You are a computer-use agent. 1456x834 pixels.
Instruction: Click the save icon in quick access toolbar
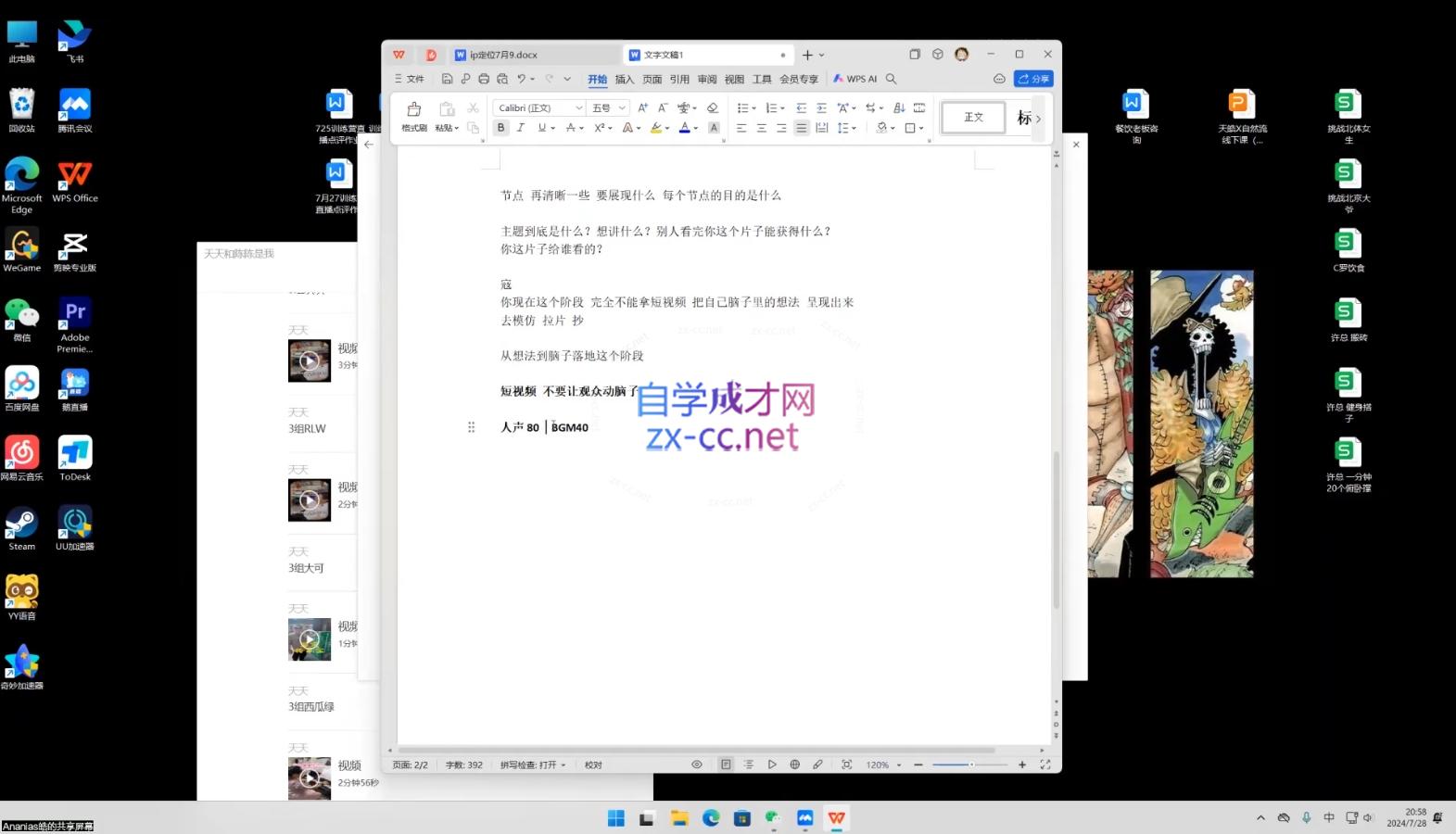click(x=447, y=80)
